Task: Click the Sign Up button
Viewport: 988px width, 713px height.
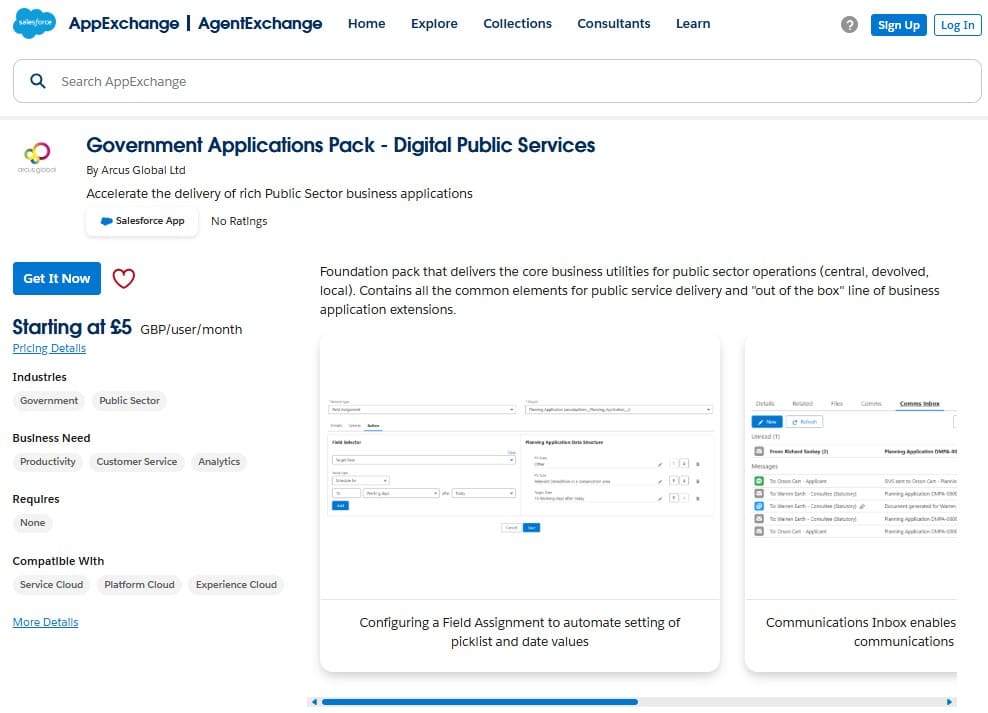Action: pyautogui.click(x=899, y=25)
